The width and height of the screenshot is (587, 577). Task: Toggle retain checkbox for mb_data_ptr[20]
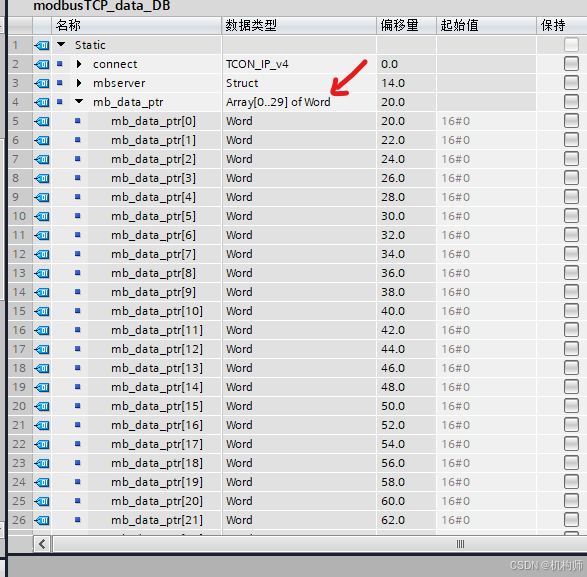(x=571, y=501)
